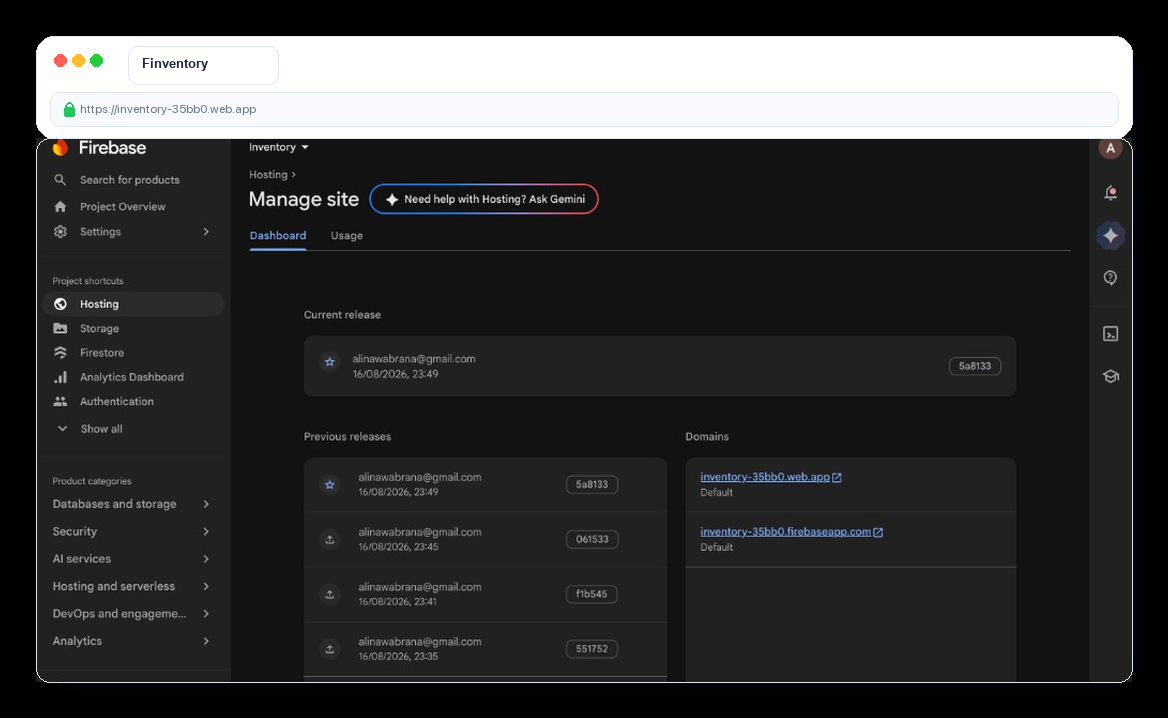Open Hosting in project shortcuts
Viewport: 1168px width, 718px height.
click(134, 304)
